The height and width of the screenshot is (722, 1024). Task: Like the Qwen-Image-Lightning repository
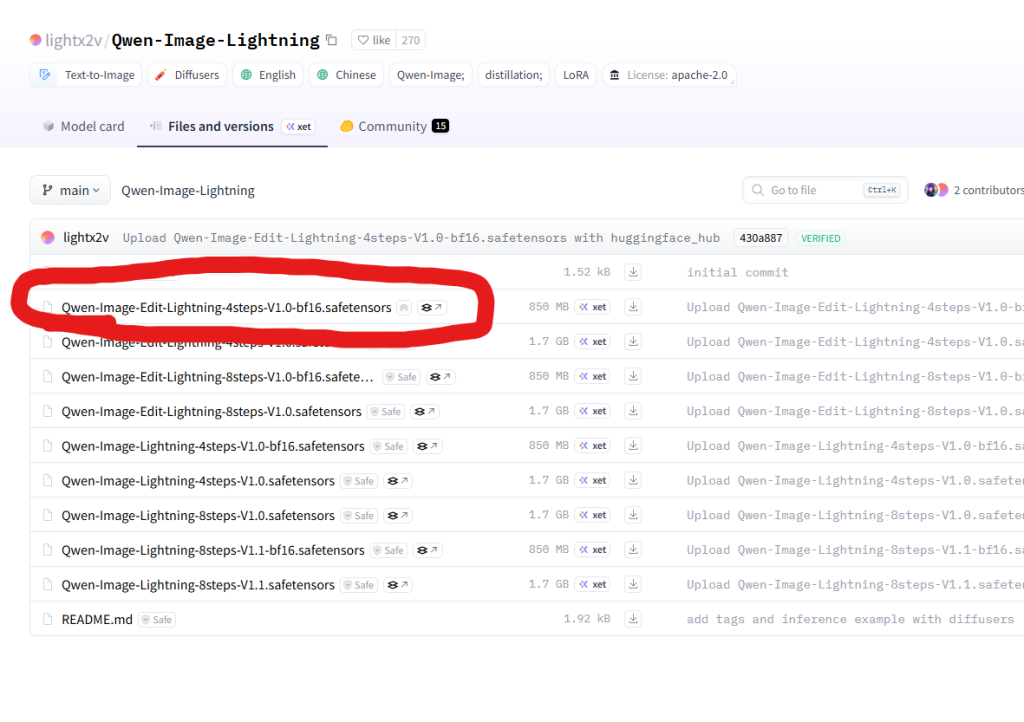373,40
